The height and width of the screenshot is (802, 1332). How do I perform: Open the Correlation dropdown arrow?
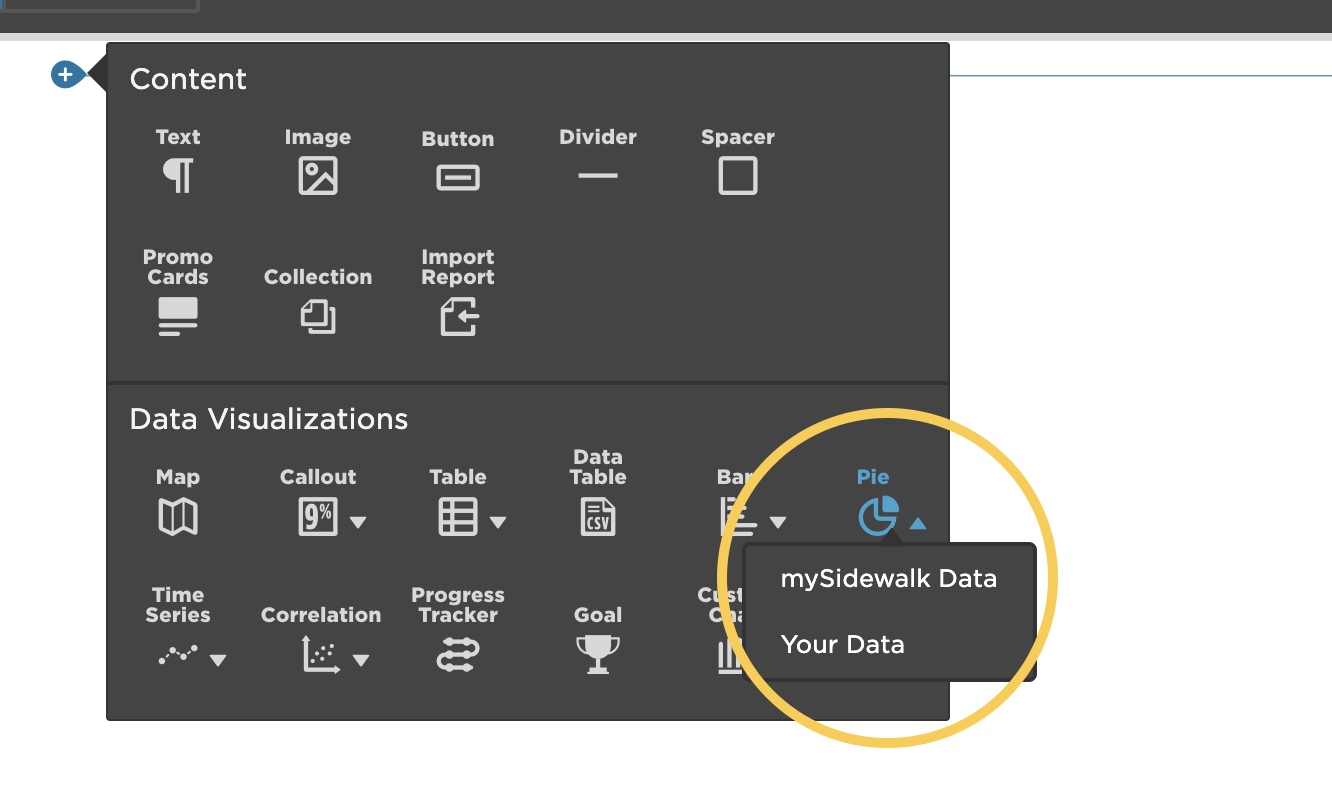pos(361,660)
